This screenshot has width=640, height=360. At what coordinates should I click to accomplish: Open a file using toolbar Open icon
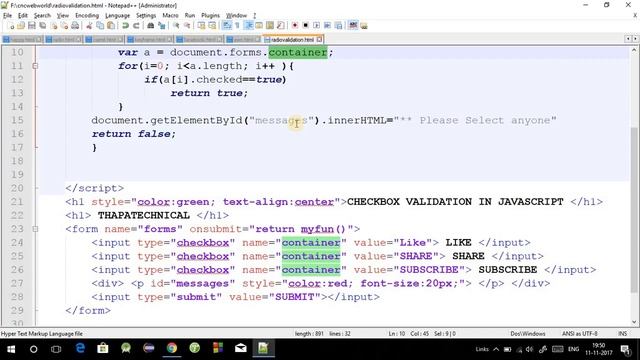[x=21, y=26]
